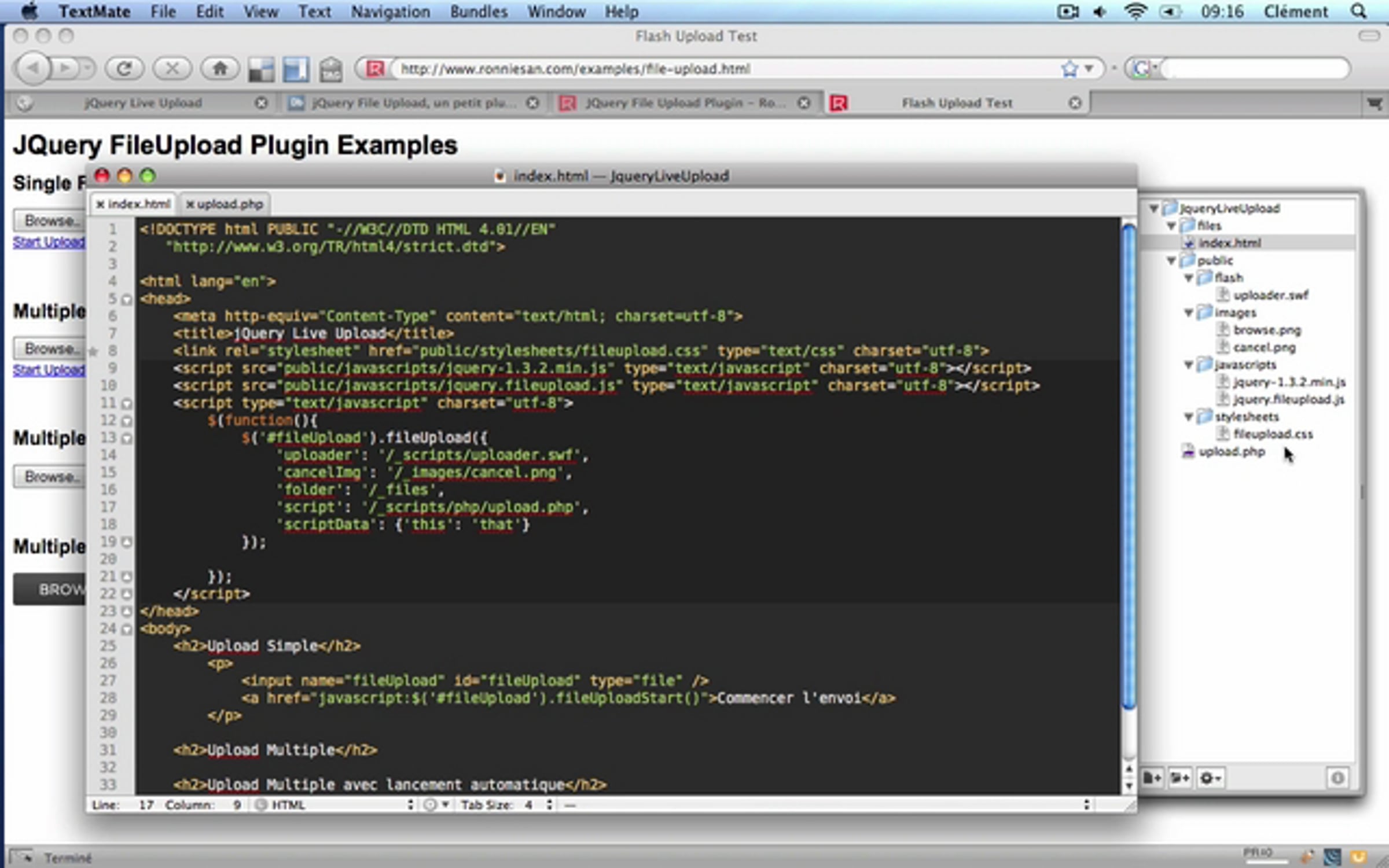Click the browser Forward arrow button
Viewport: 1389px width, 868px height.
pyautogui.click(x=65, y=69)
